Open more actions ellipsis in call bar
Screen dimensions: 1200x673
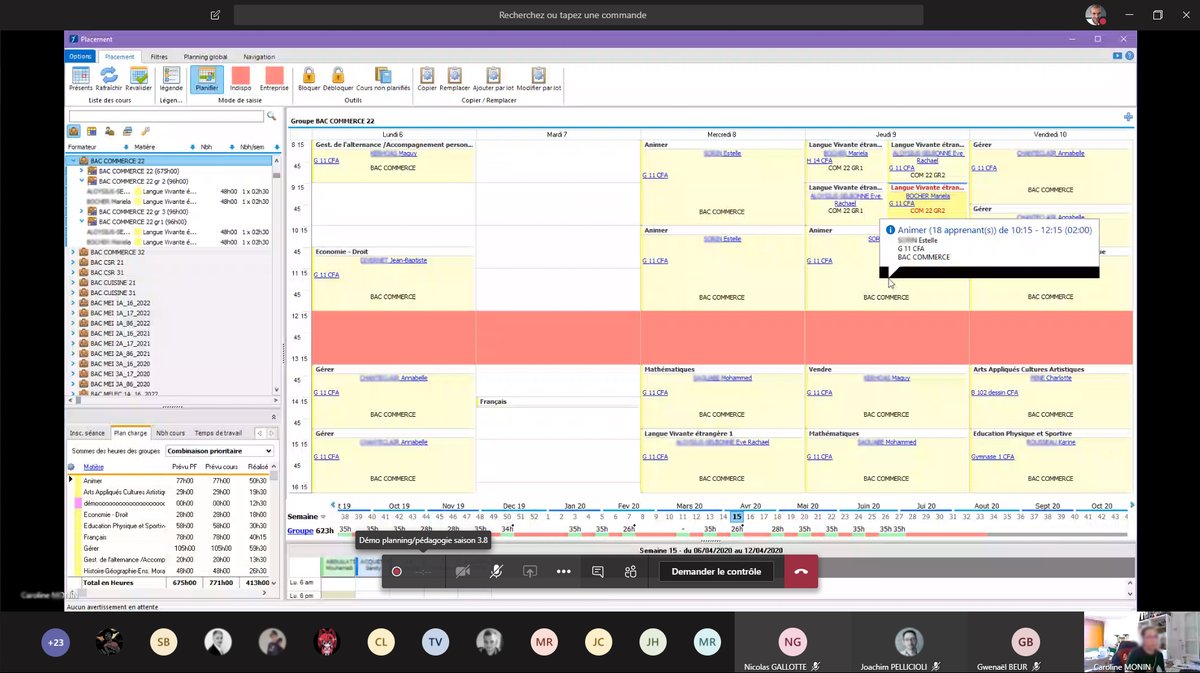tap(564, 571)
